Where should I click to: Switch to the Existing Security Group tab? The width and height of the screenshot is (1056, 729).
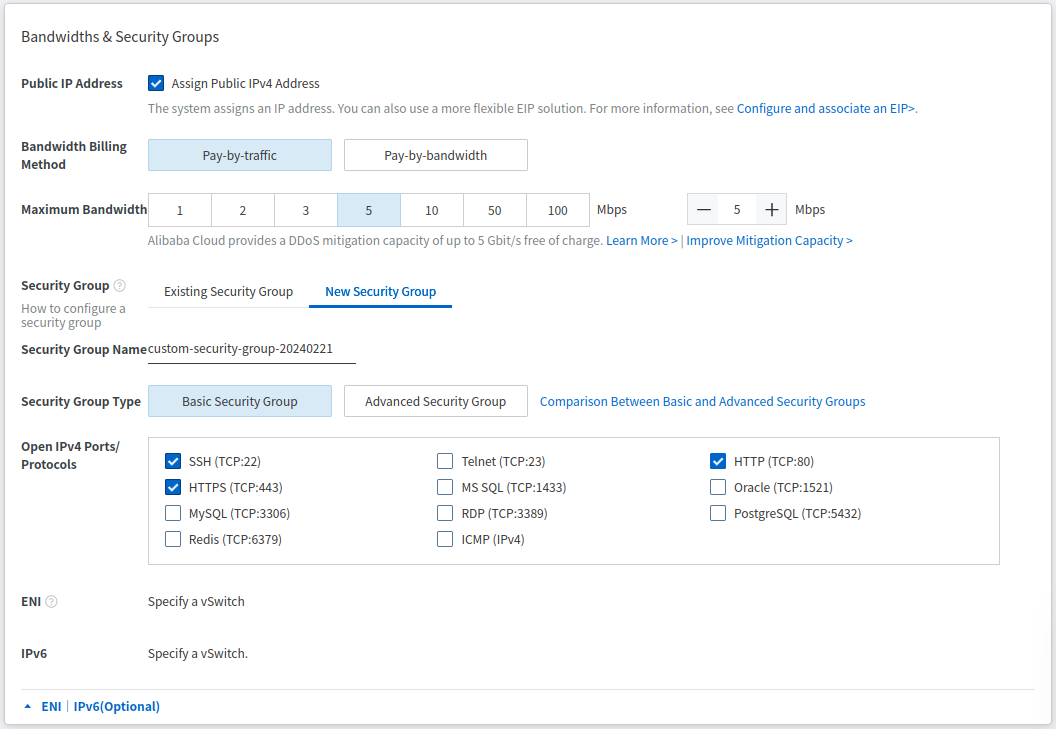(x=228, y=291)
